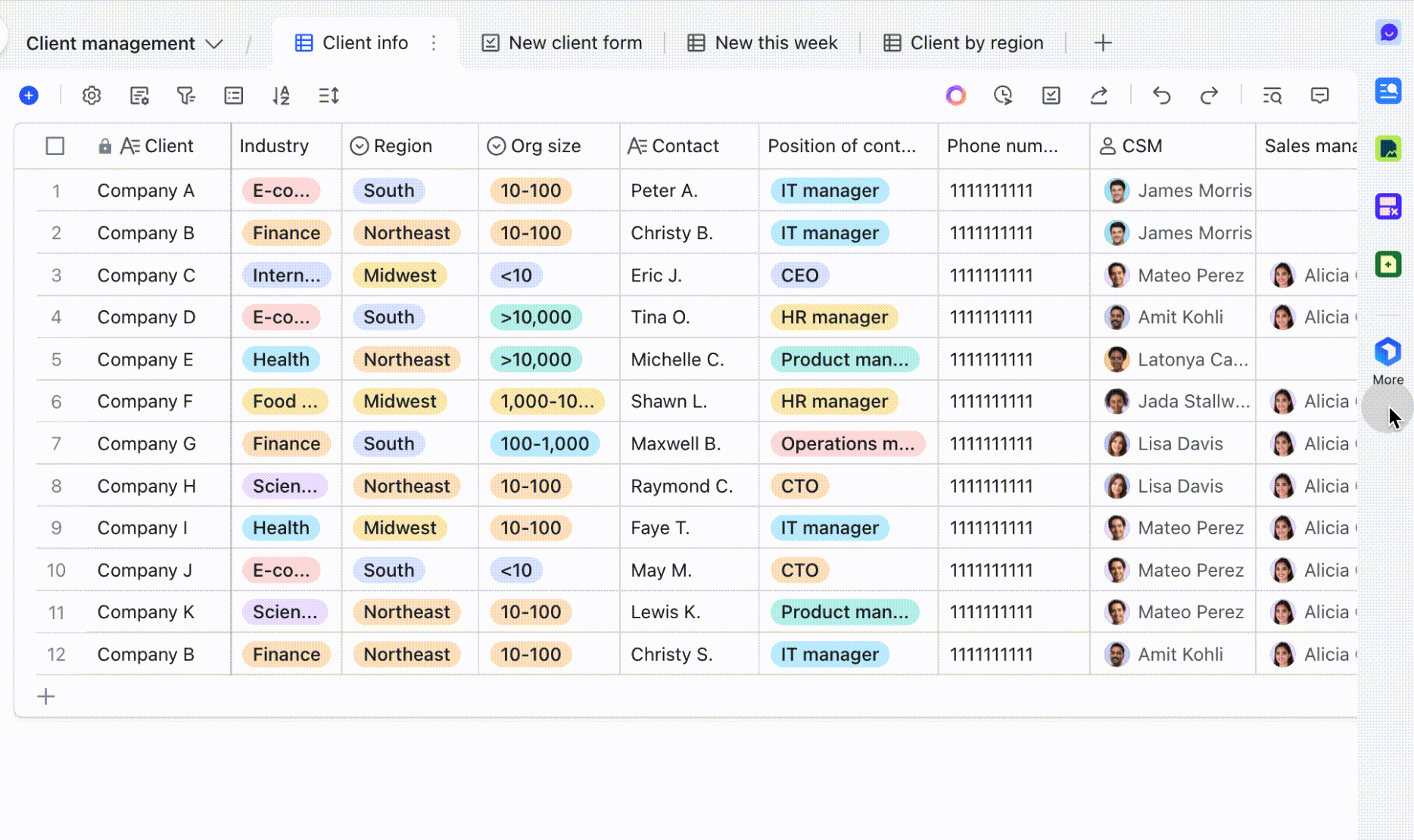Open the Region column dropdown
Screen dimensions: 1414x840
click(359, 145)
